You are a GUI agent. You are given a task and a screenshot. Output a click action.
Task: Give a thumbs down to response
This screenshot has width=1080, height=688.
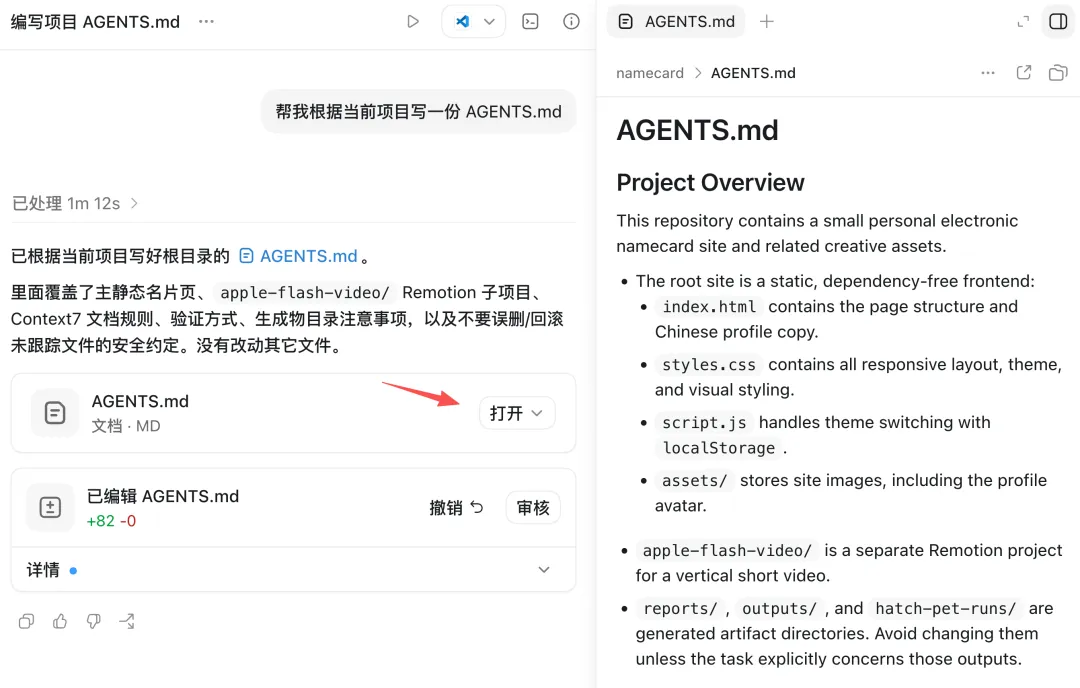(94, 621)
